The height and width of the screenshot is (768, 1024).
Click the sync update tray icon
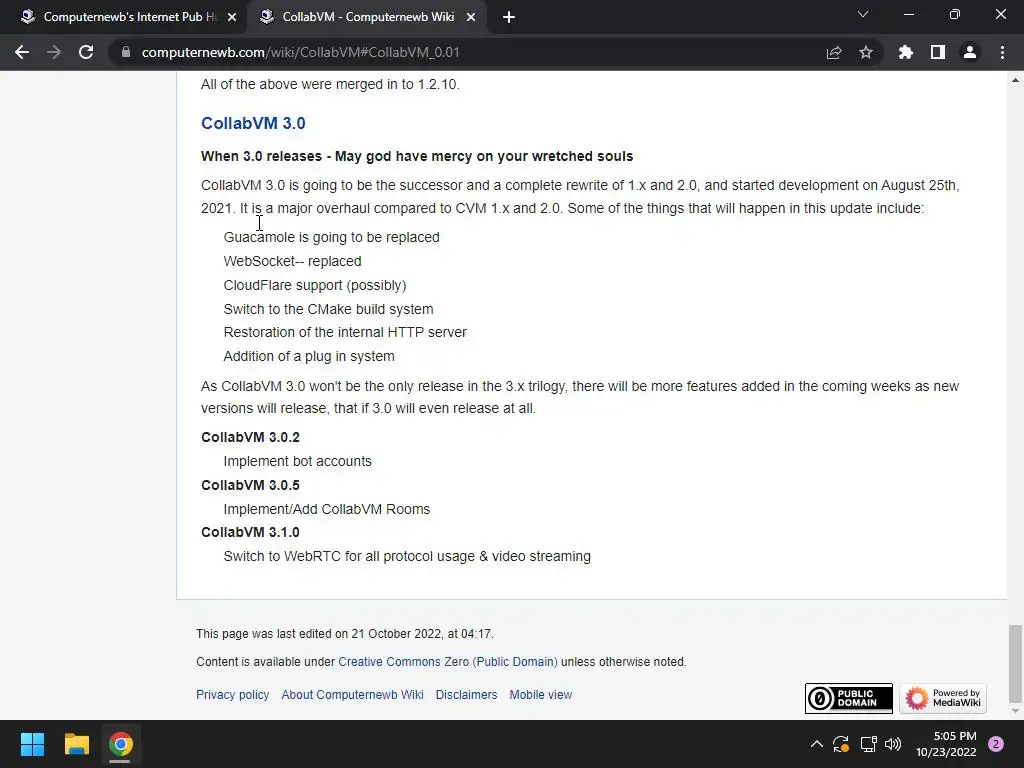841,744
